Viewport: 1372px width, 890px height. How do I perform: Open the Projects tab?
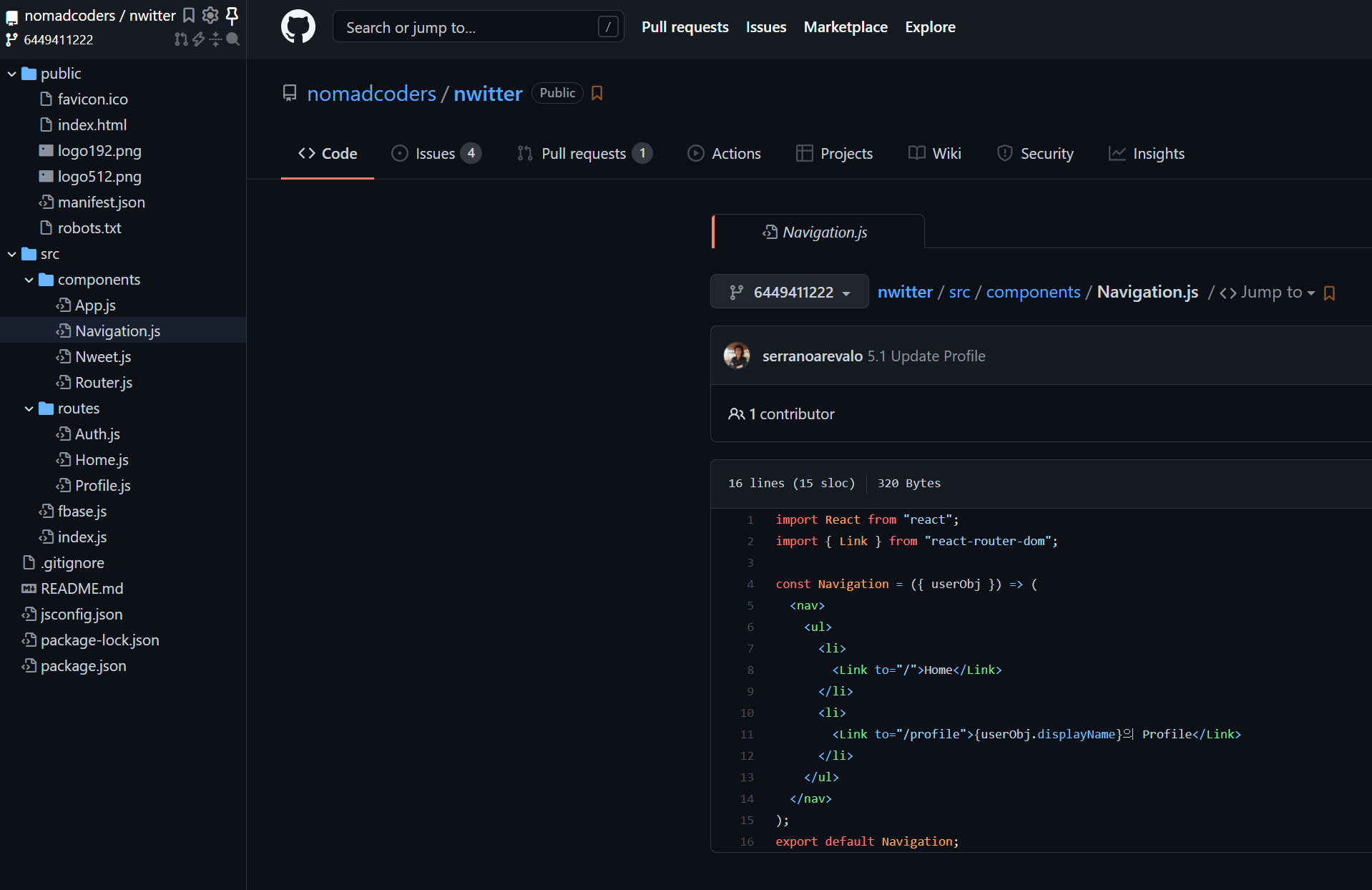(x=834, y=153)
